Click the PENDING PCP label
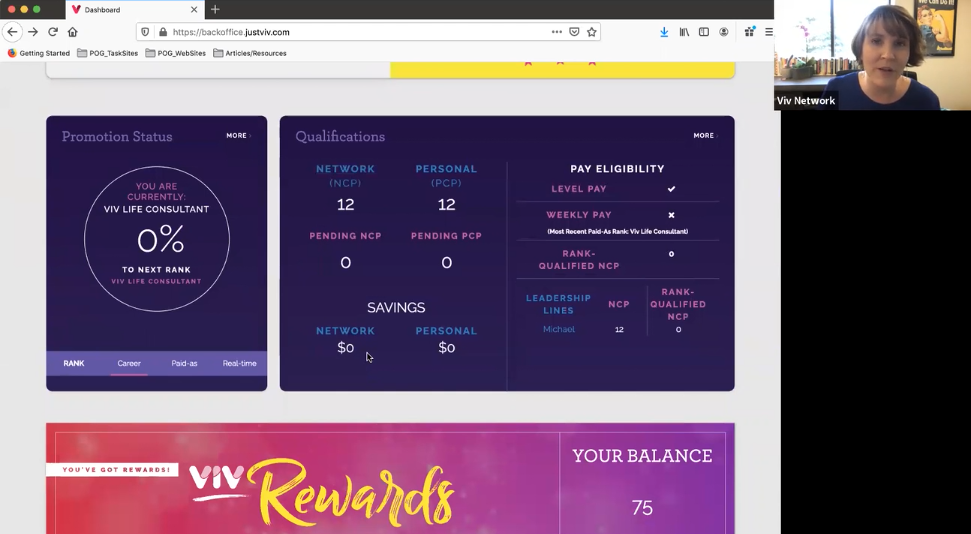The width and height of the screenshot is (971, 534). 446,236
